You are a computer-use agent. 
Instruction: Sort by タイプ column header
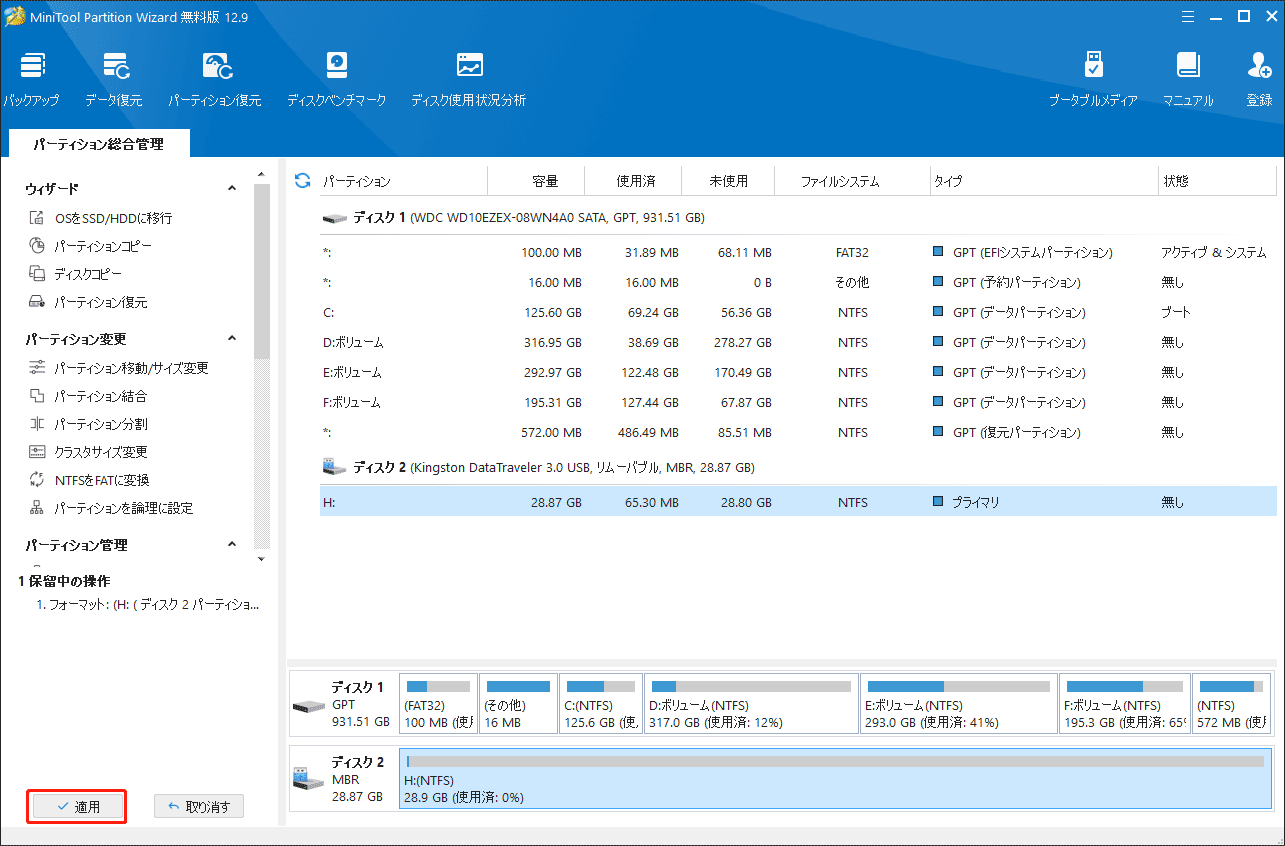click(1044, 181)
